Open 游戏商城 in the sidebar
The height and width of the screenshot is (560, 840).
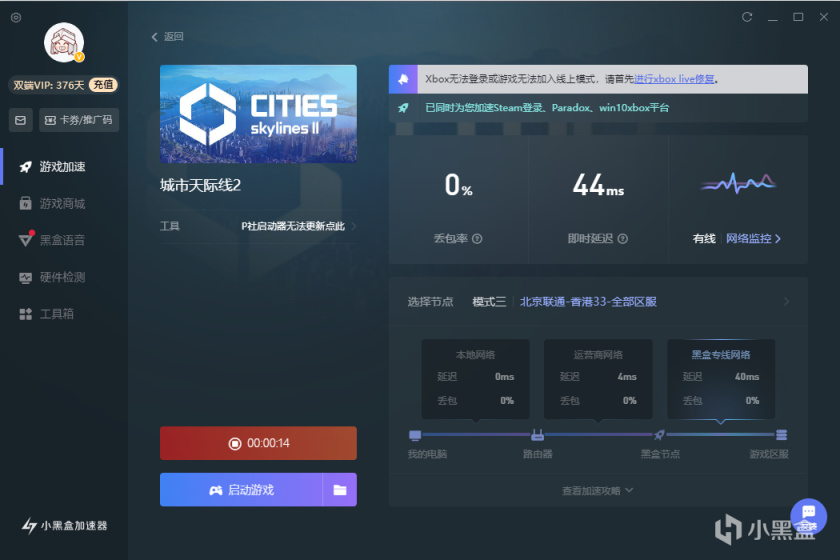click(x=64, y=204)
